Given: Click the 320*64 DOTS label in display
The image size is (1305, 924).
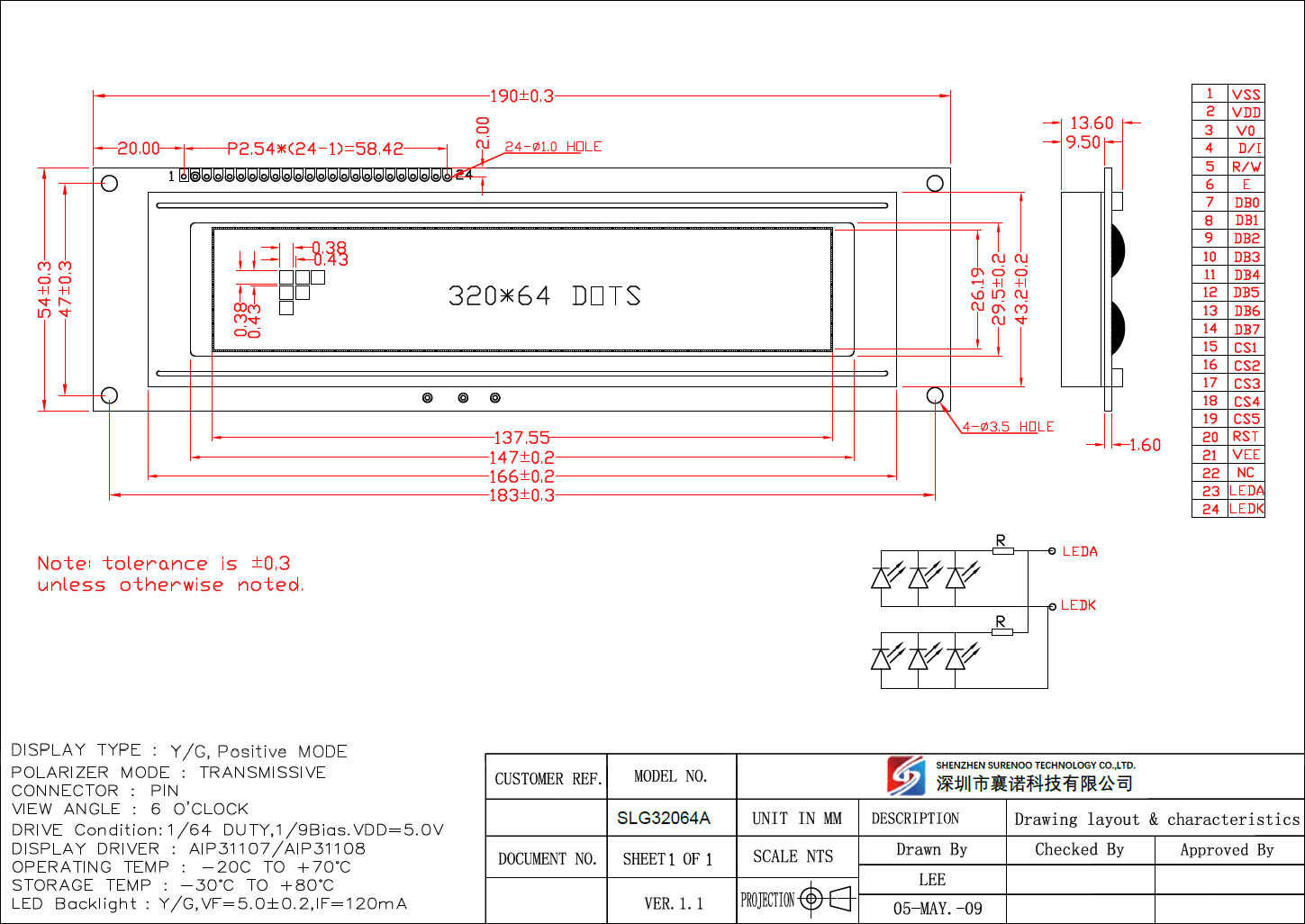Looking at the screenshot, I should pyautogui.click(x=544, y=296).
